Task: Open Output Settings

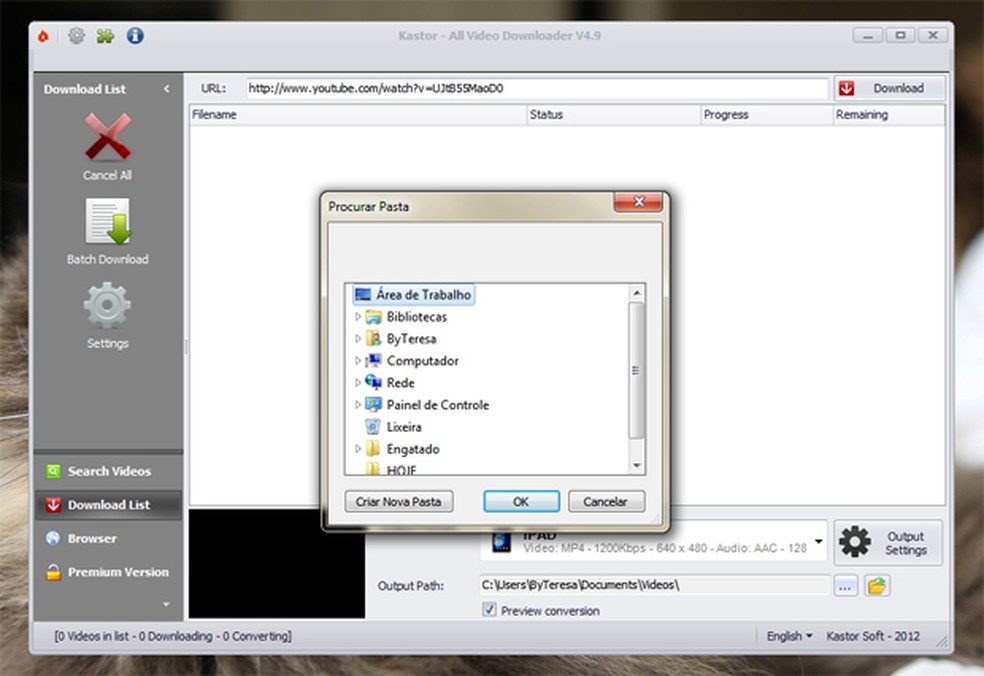Action: pos(888,543)
